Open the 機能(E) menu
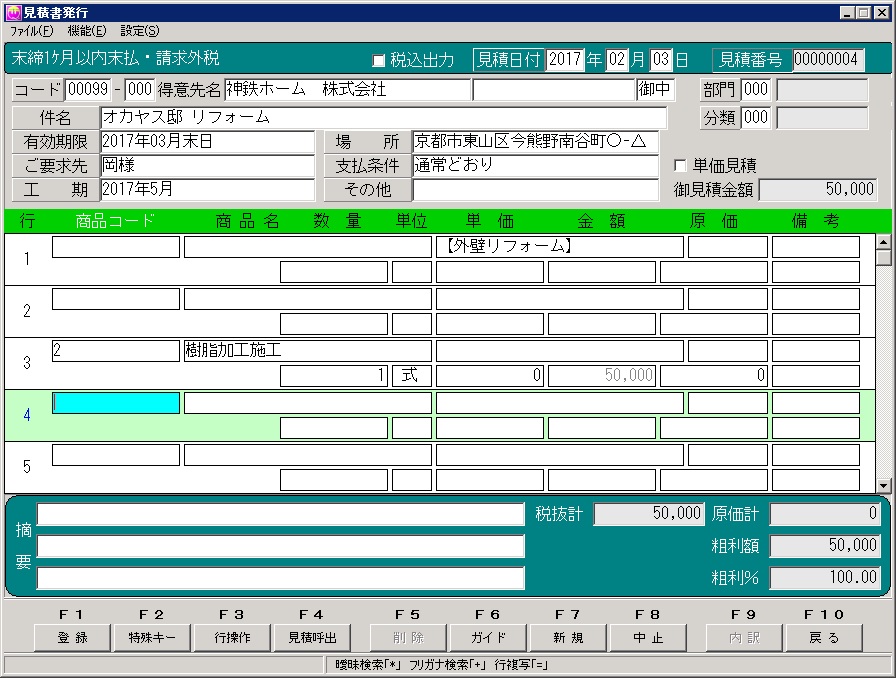This screenshot has width=896, height=678. pos(87,31)
